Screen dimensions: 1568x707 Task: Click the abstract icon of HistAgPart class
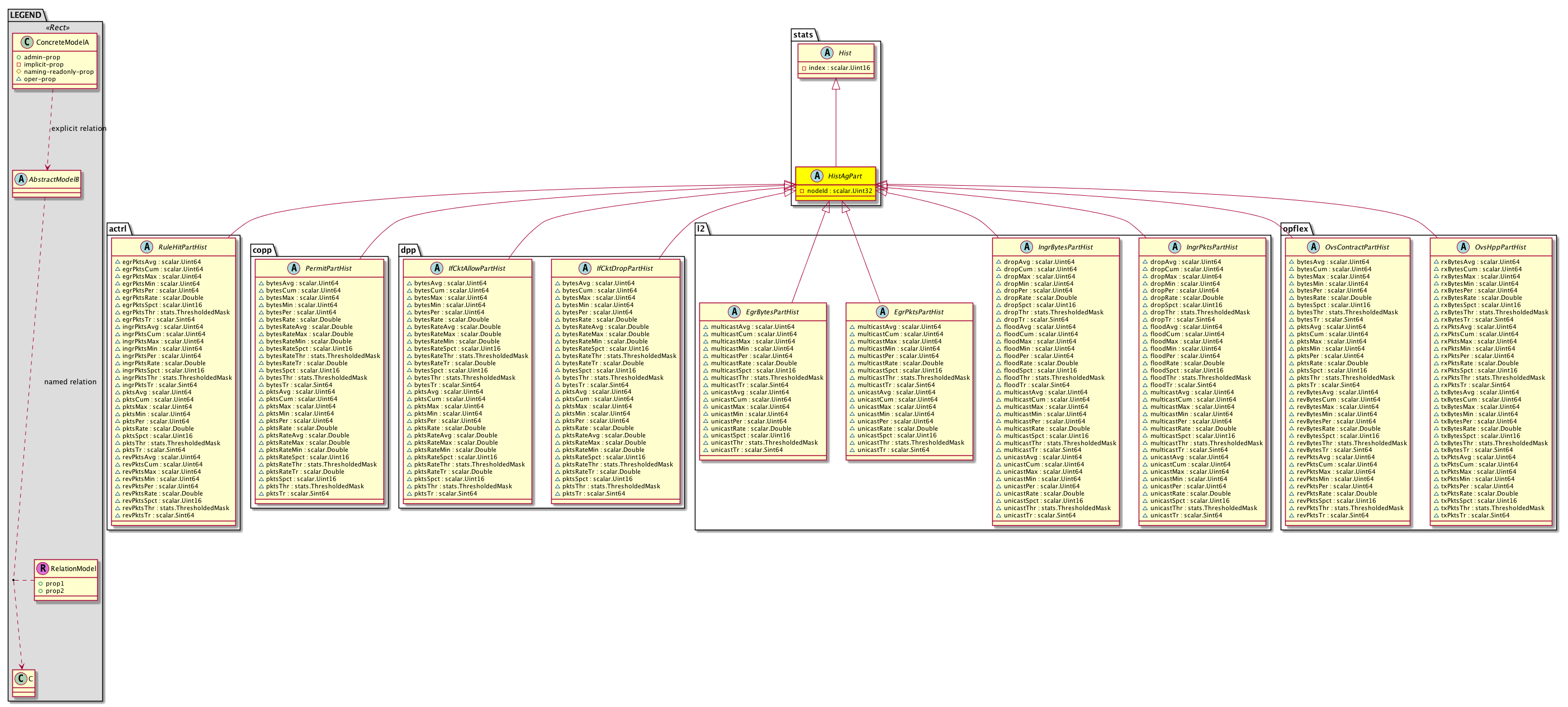[x=816, y=176]
